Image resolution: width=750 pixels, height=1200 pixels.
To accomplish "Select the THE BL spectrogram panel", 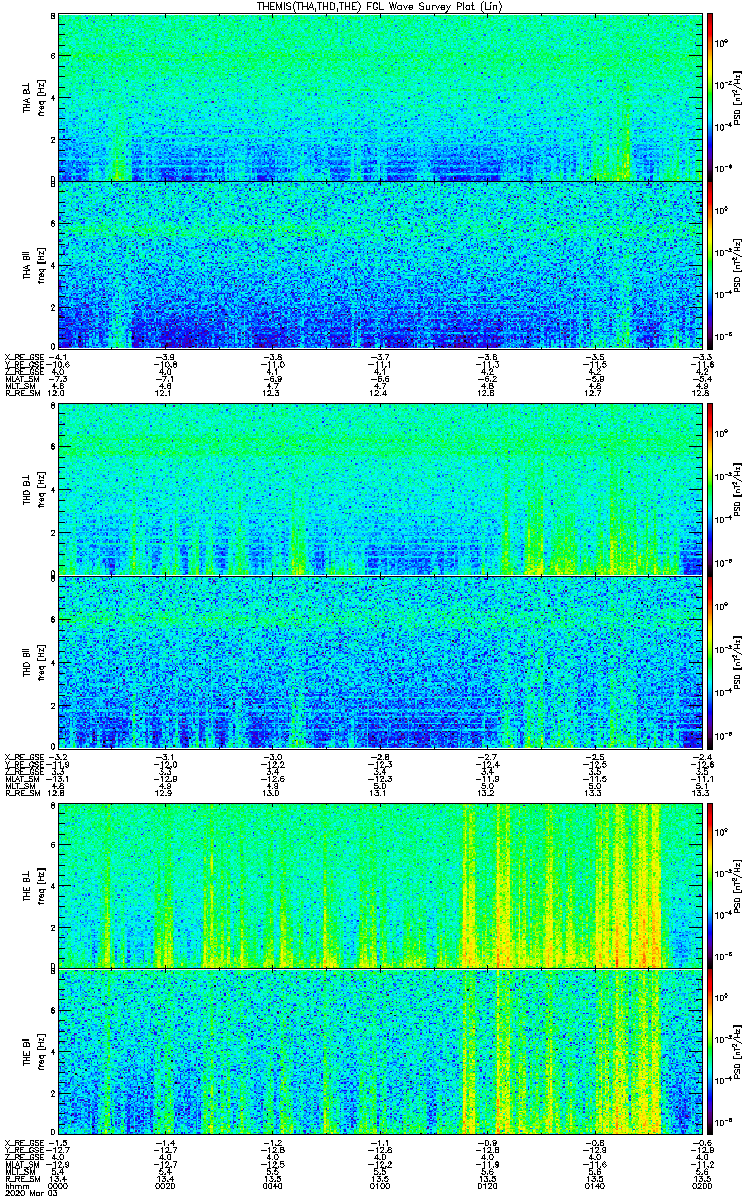I will click(x=379, y=885).
